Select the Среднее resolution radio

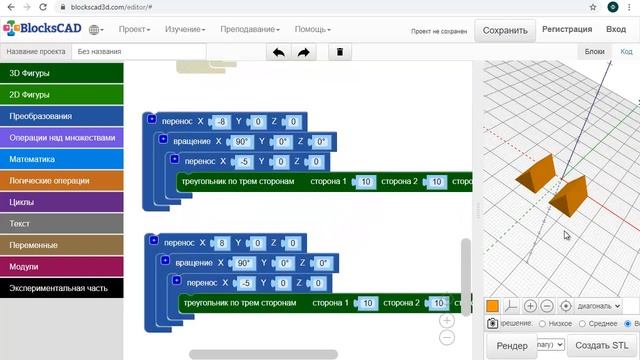click(582, 324)
